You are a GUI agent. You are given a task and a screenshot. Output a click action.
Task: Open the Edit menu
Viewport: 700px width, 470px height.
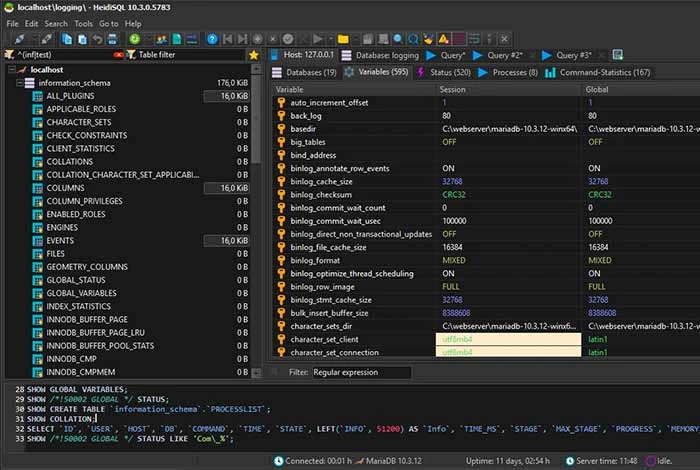pos(31,24)
